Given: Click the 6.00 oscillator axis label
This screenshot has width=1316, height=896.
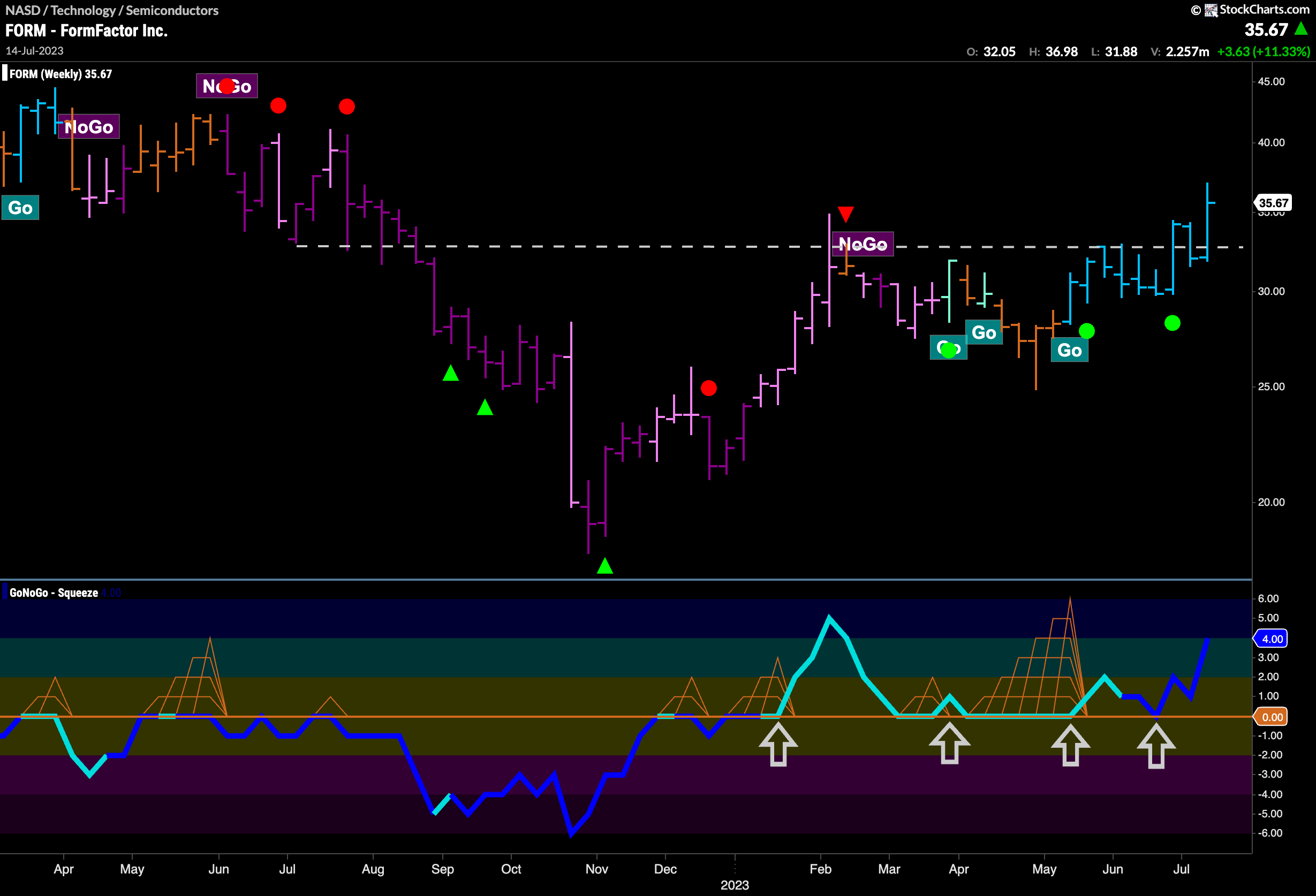Looking at the screenshot, I should [1268, 598].
